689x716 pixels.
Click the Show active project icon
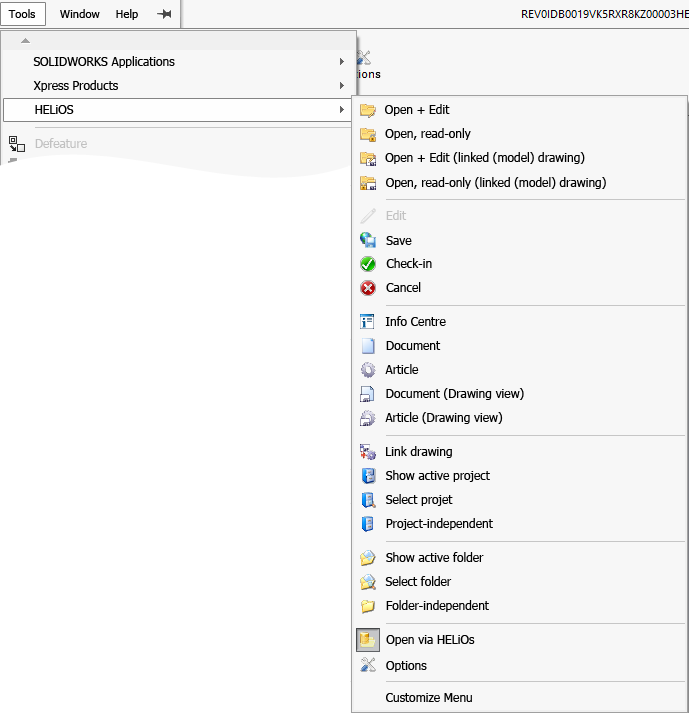(368, 476)
